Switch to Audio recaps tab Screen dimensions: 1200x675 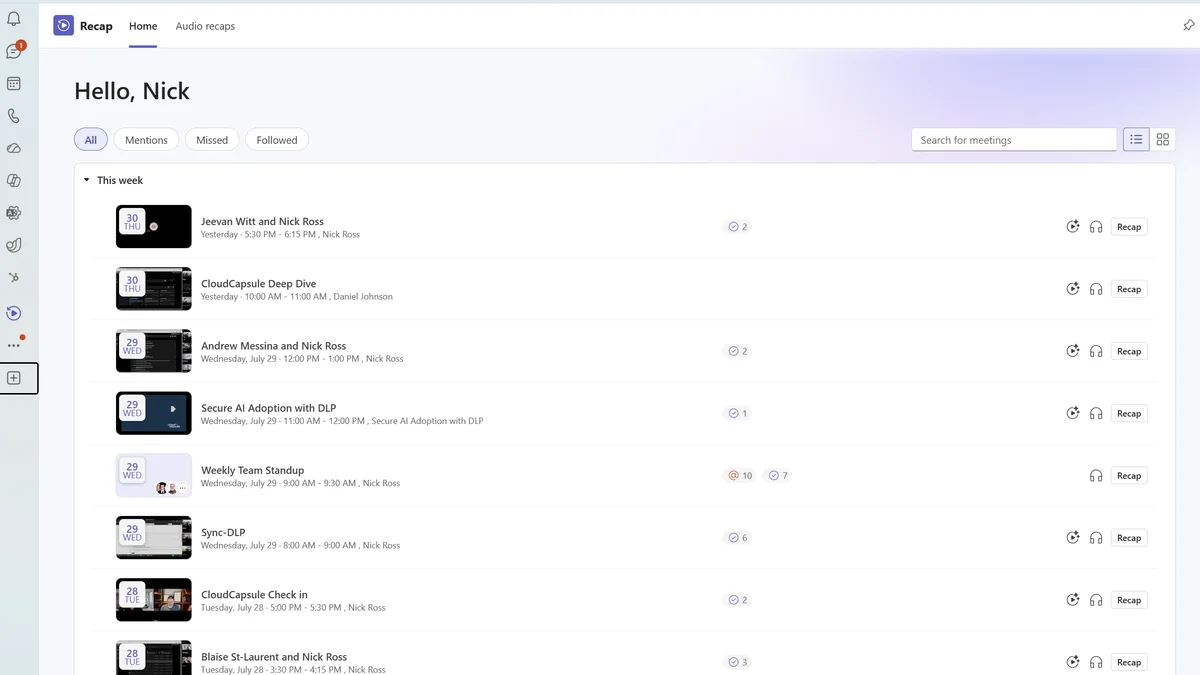pyautogui.click(x=205, y=26)
